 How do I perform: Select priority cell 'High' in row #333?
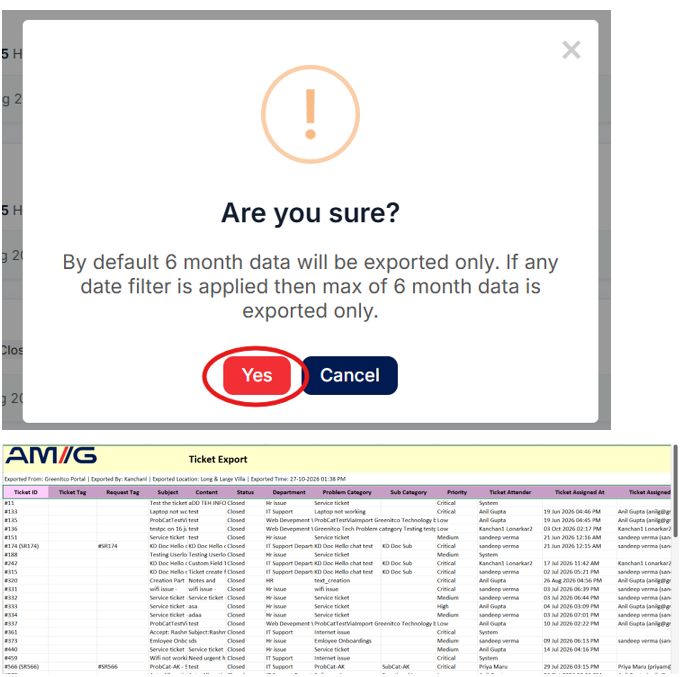click(457, 607)
